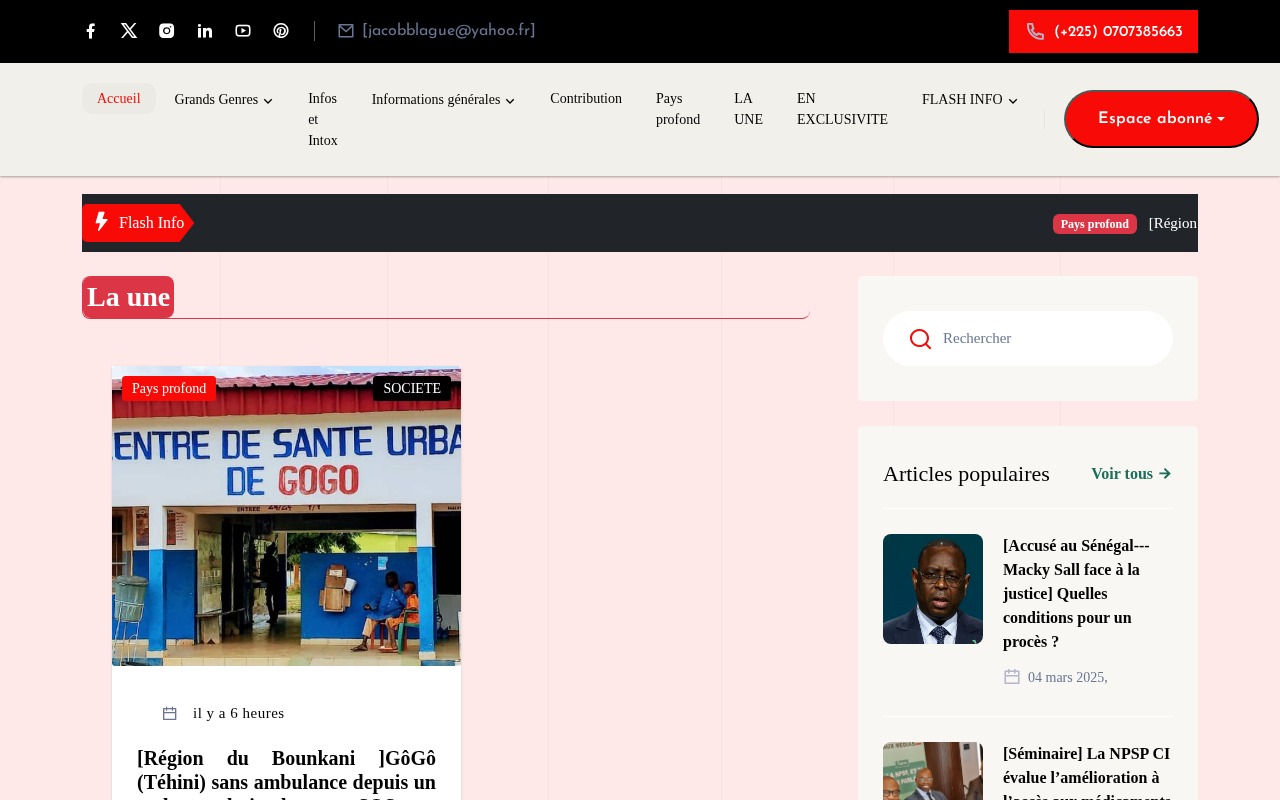Open the Pinterest social icon
This screenshot has height=800, width=1280.
[281, 31]
